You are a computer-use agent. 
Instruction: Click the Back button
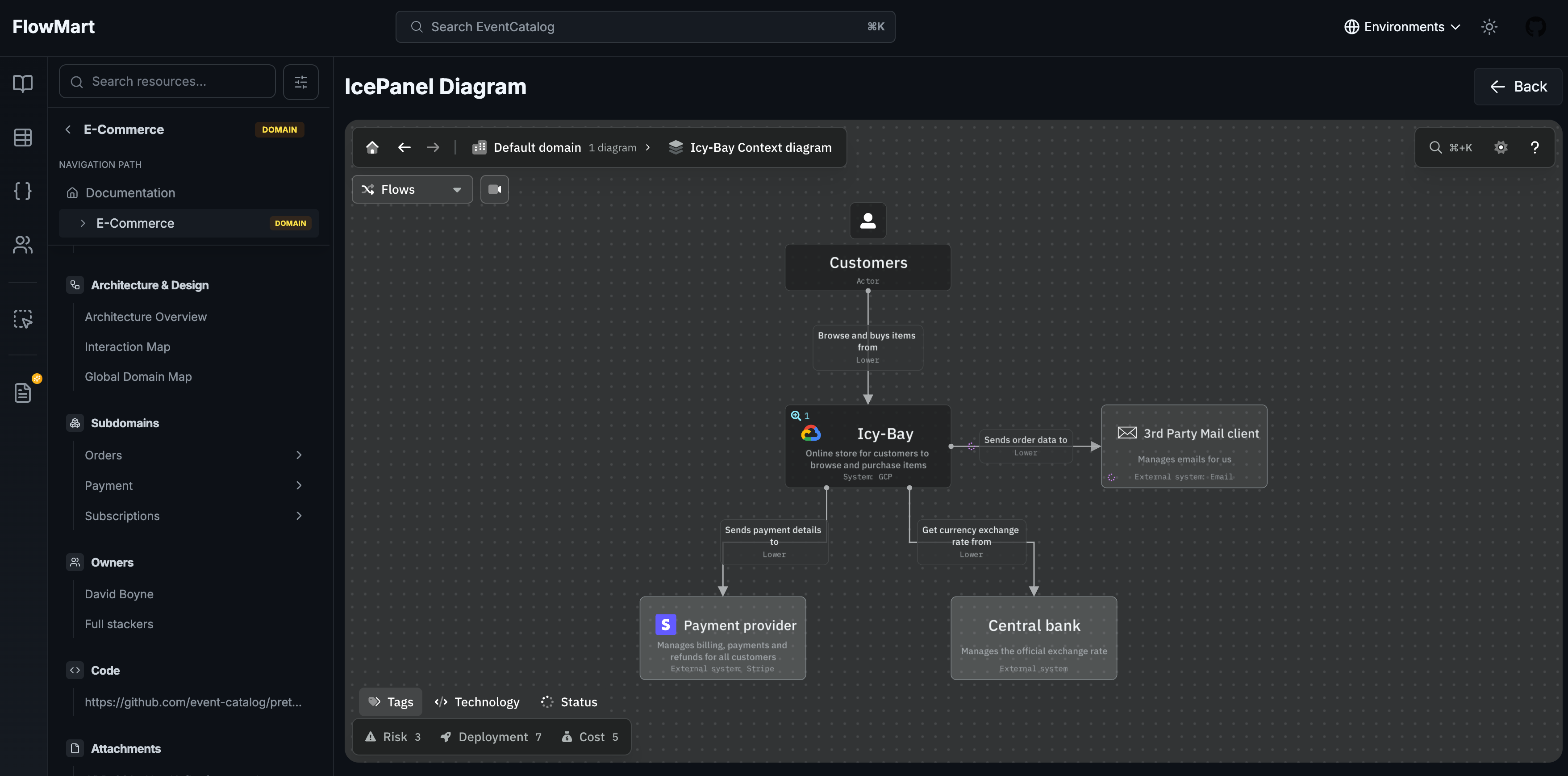pyautogui.click(x=1518, y=87)
